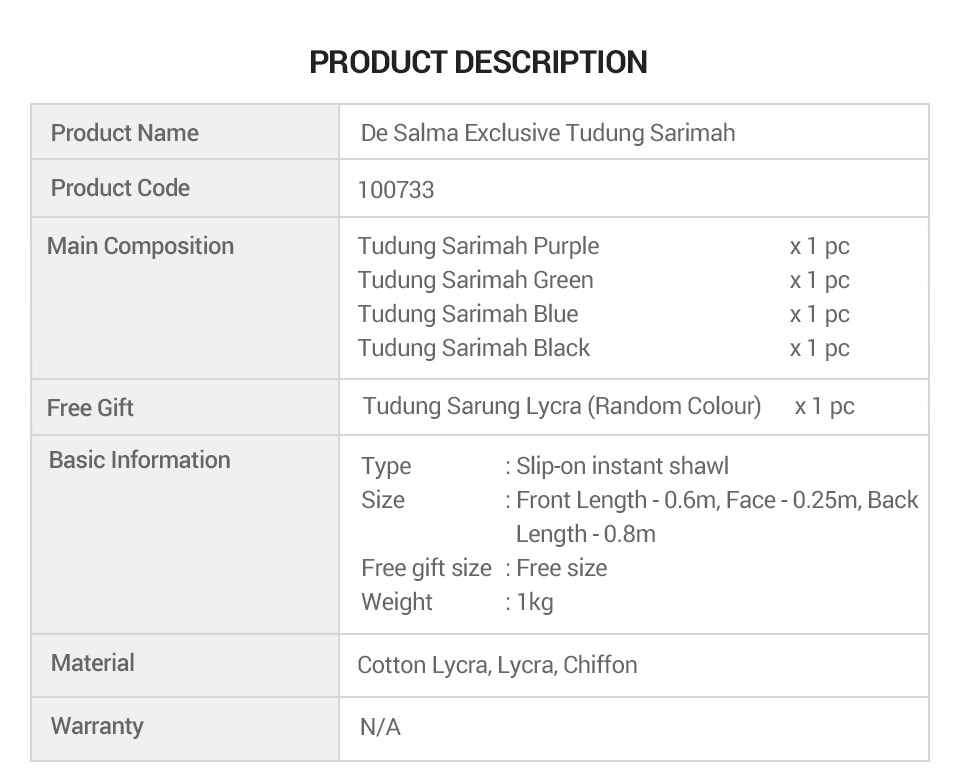Select the Main Composition label
This screenshot has width=960, height=780.
(x=140, y=246)
